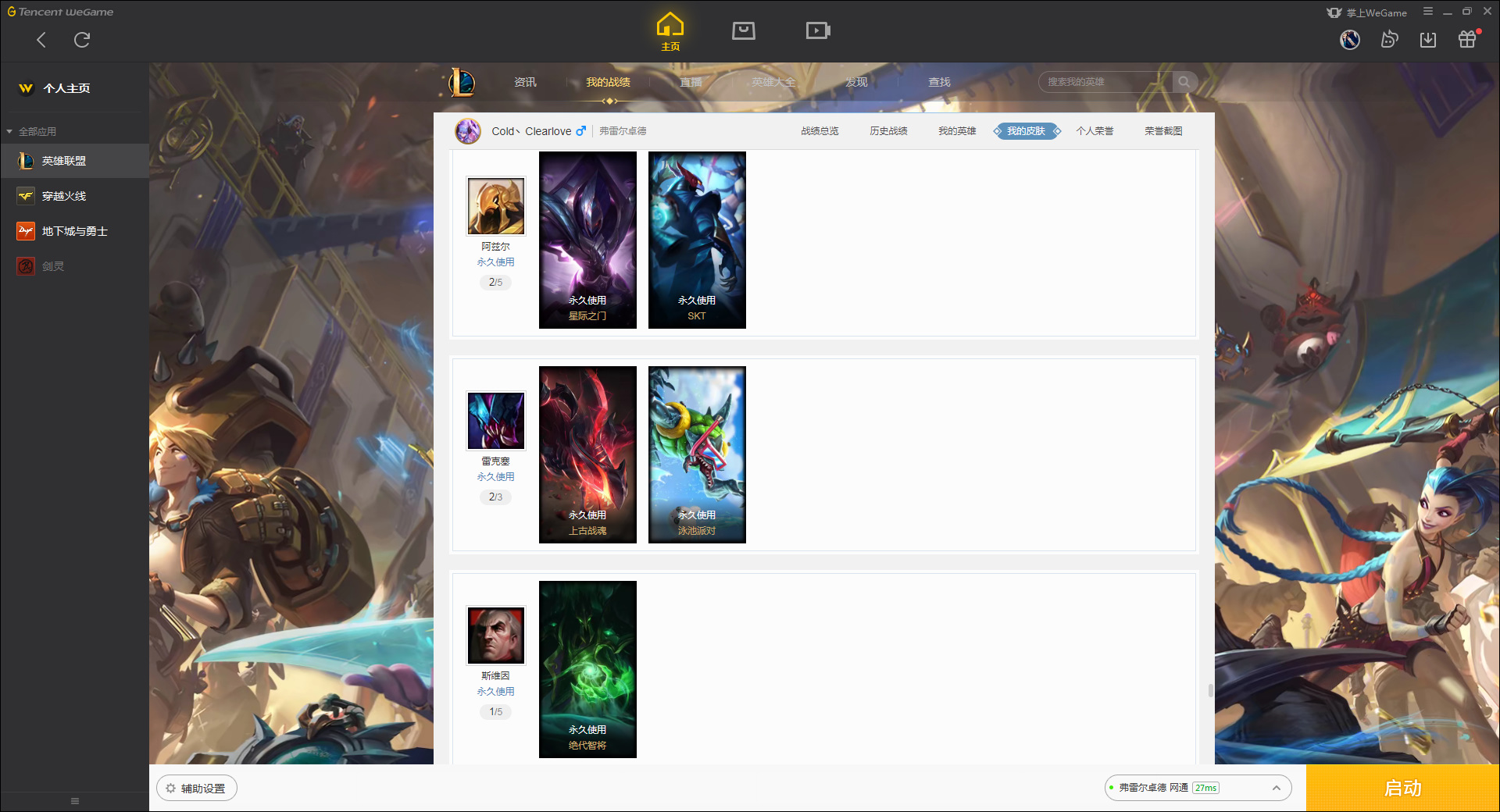Click the 雷克塞 champion portrait
Image resolution: width=1500 pixels, height=812 pixels.
click(496, 421)
